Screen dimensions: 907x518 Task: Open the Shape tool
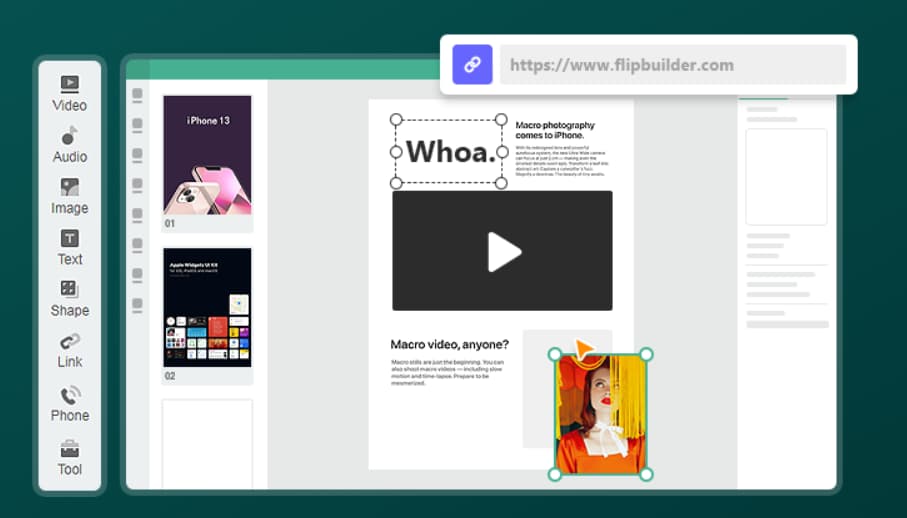click(x=69, y=298)
